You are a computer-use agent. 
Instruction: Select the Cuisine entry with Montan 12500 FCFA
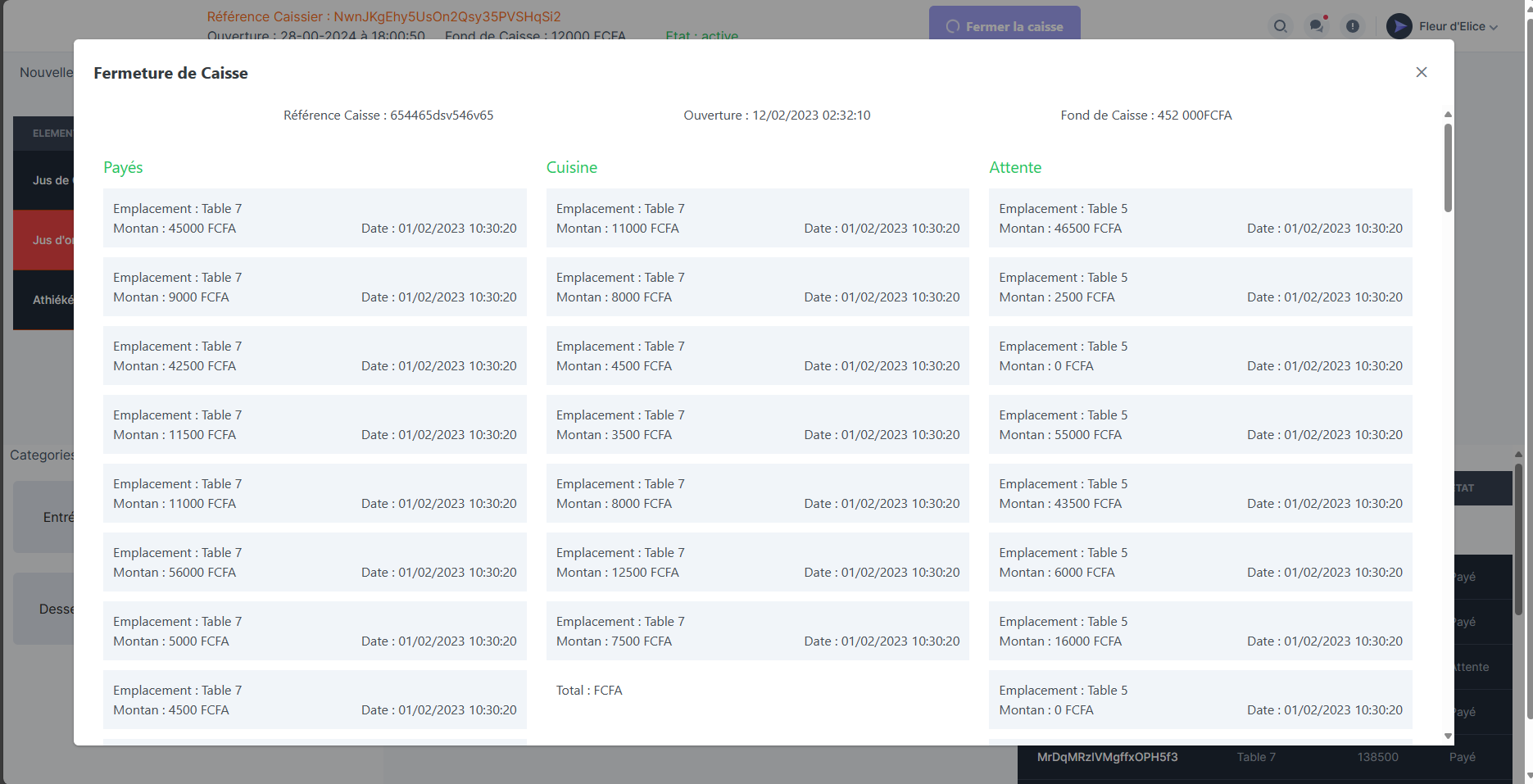coord(758,562)
